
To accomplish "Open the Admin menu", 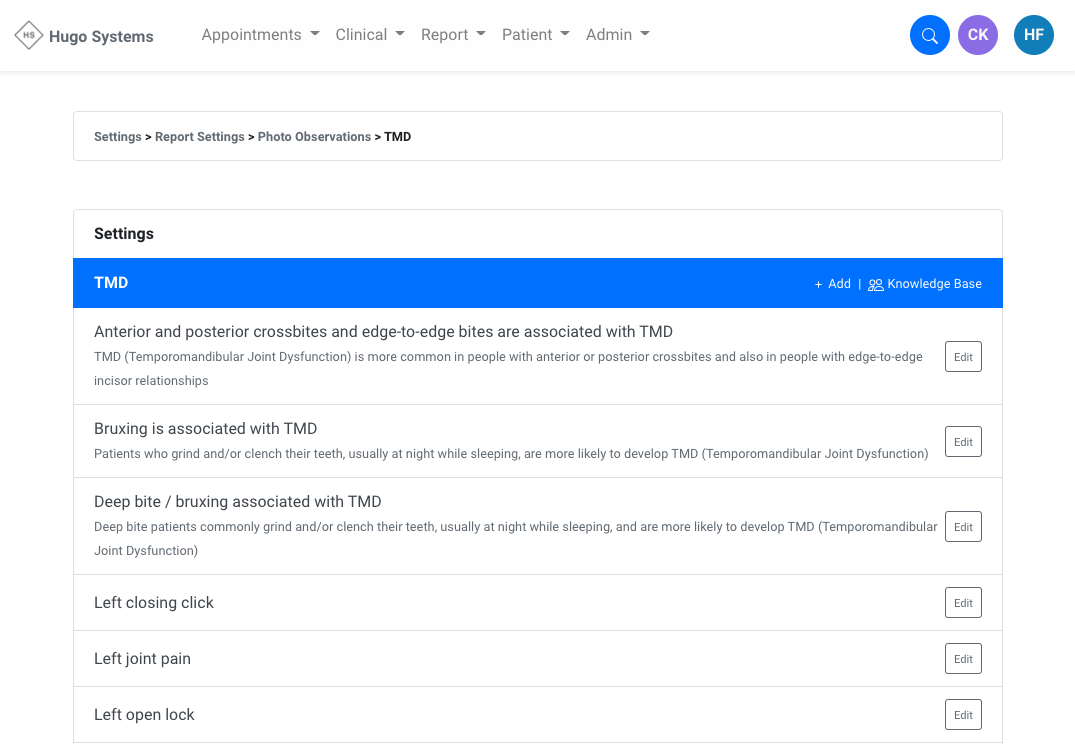I will (617, 35).
